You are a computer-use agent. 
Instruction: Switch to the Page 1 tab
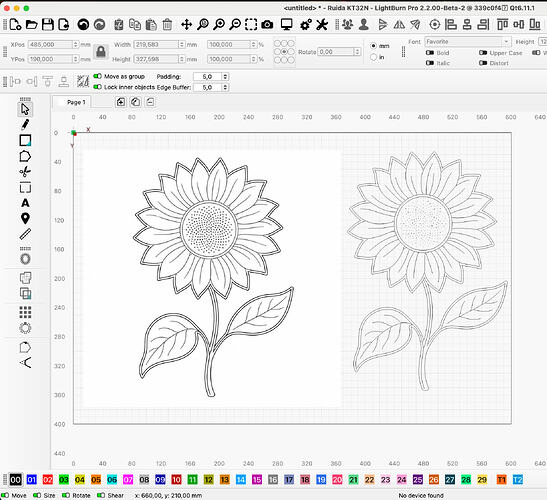[x=72, y=102]
